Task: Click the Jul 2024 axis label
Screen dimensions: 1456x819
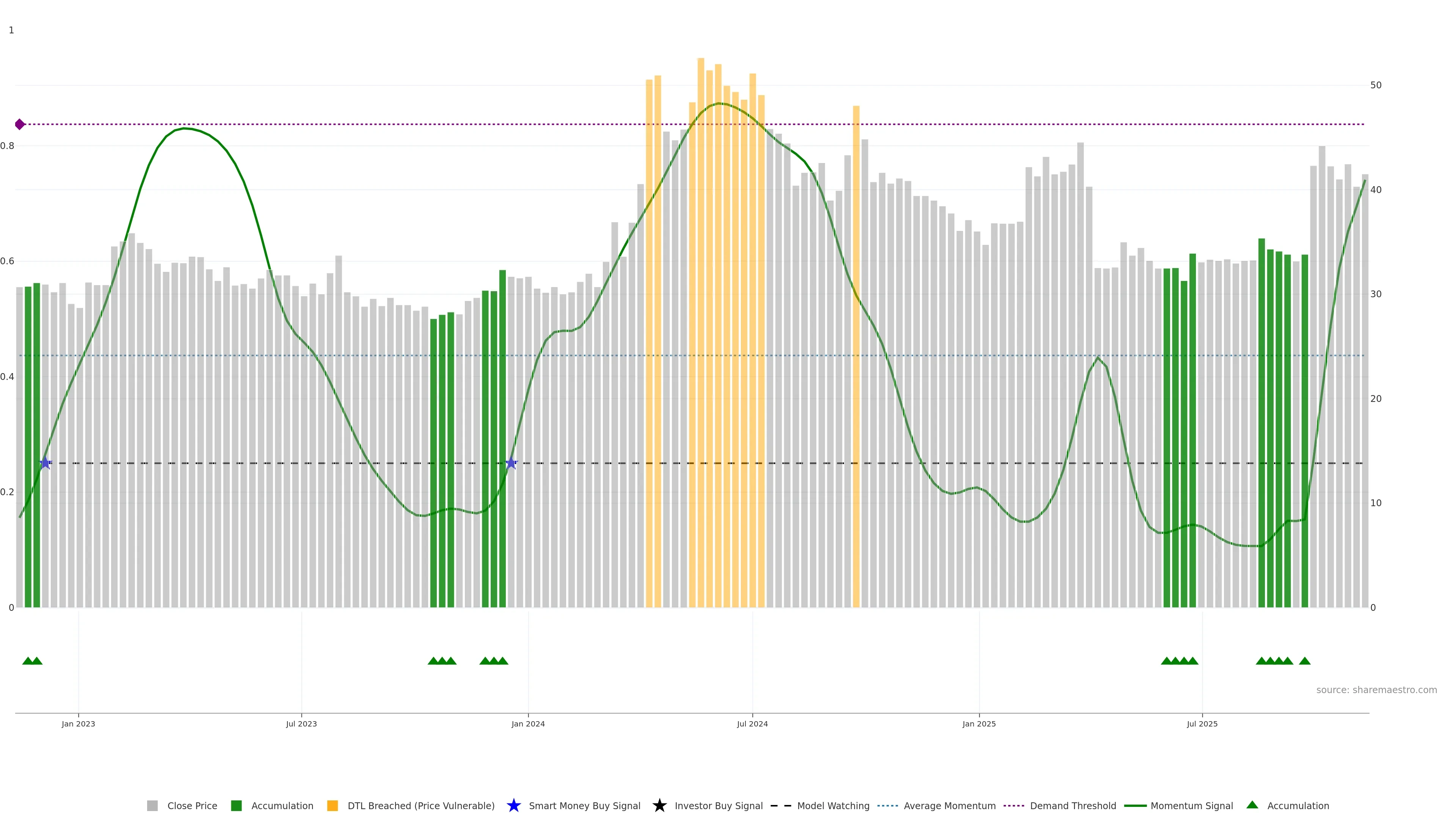Action: 752,724
